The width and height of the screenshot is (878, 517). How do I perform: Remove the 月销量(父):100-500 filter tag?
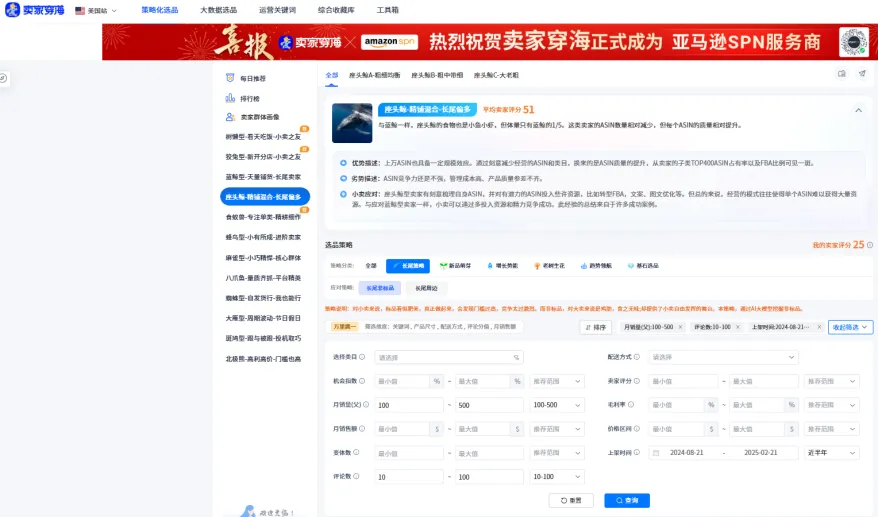[x=680, y=327]
